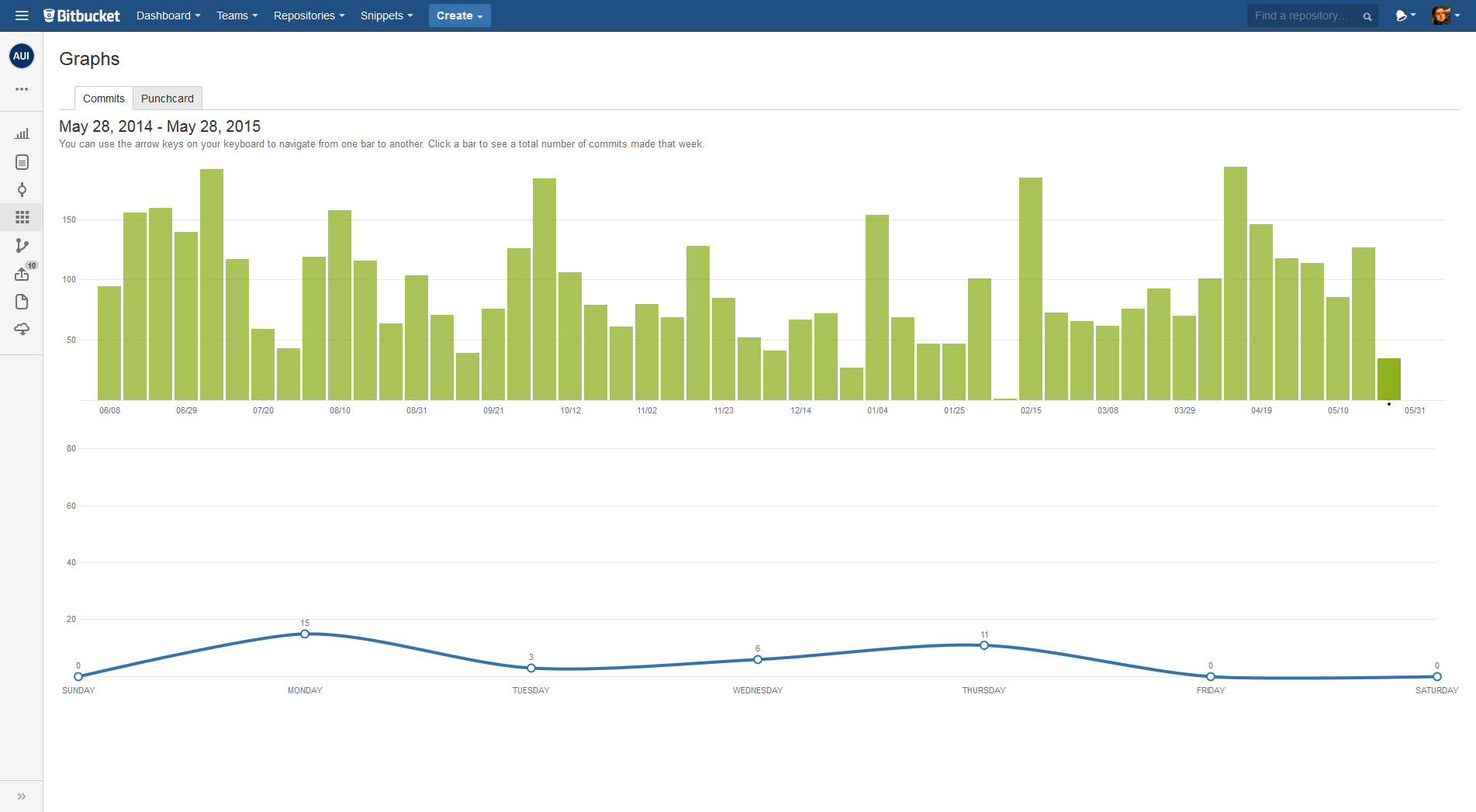
Task: Open the Branches icon in the sidebar
Action: pos(22,245)
